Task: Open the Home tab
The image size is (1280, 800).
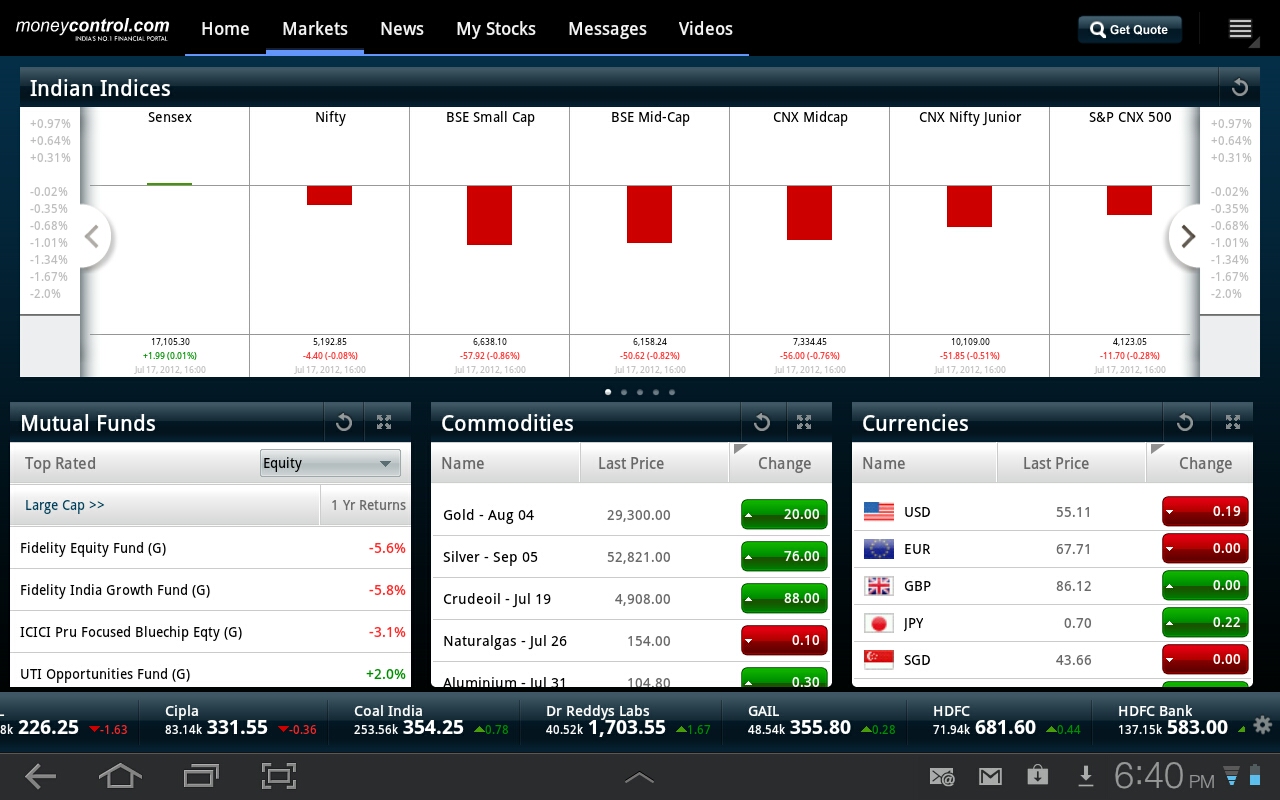Action: point(225,29)
